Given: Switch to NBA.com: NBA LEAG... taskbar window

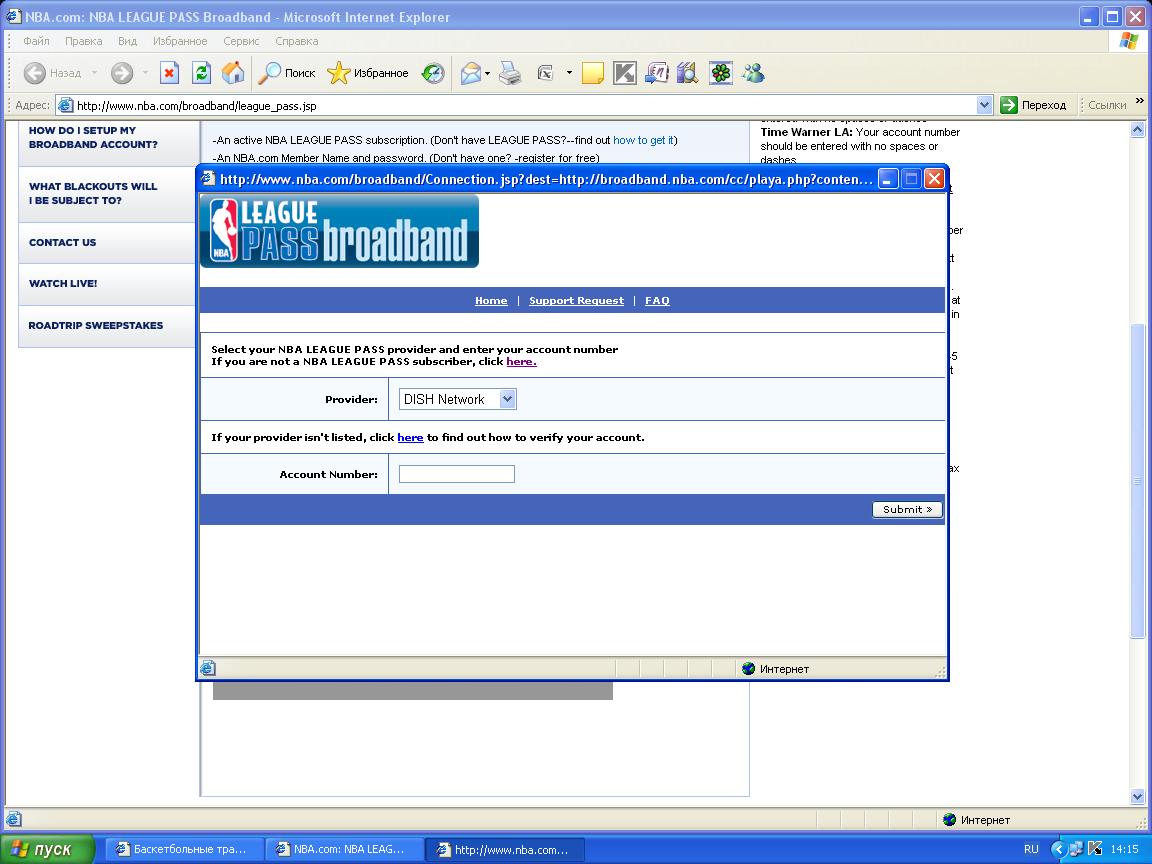Looking at the screenshot, I should pyautogui.click(x=344, y=849).
